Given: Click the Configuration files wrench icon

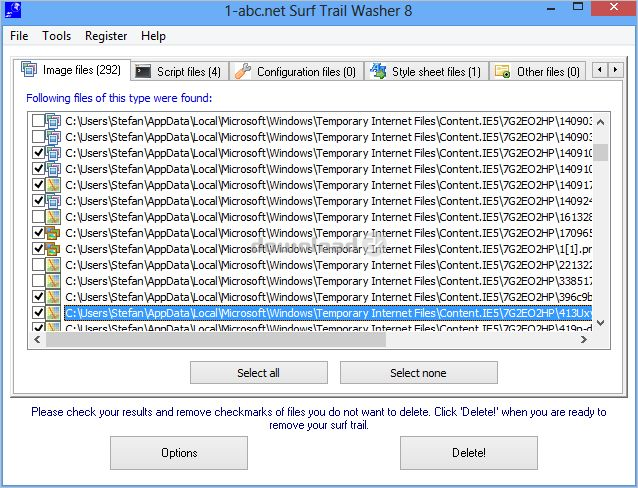Looking at the screenshot, I should click(243, 71).
